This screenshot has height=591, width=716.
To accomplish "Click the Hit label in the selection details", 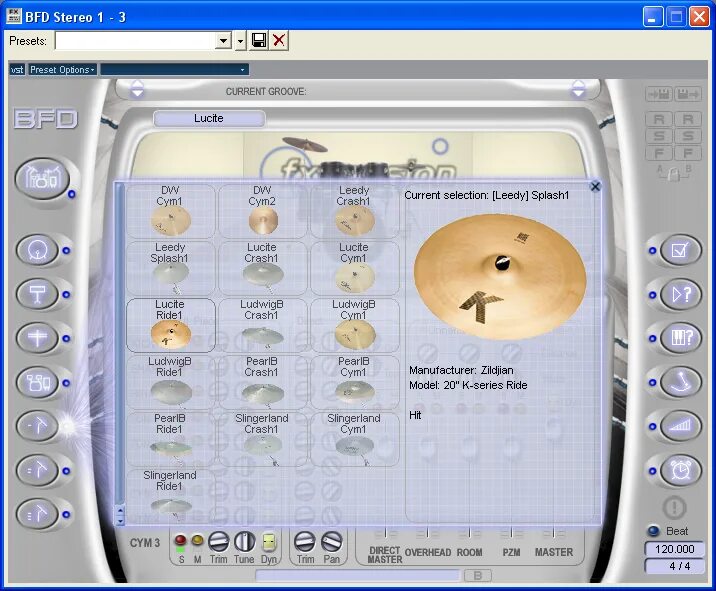I will pyautogui.click(x=415, y=415).
